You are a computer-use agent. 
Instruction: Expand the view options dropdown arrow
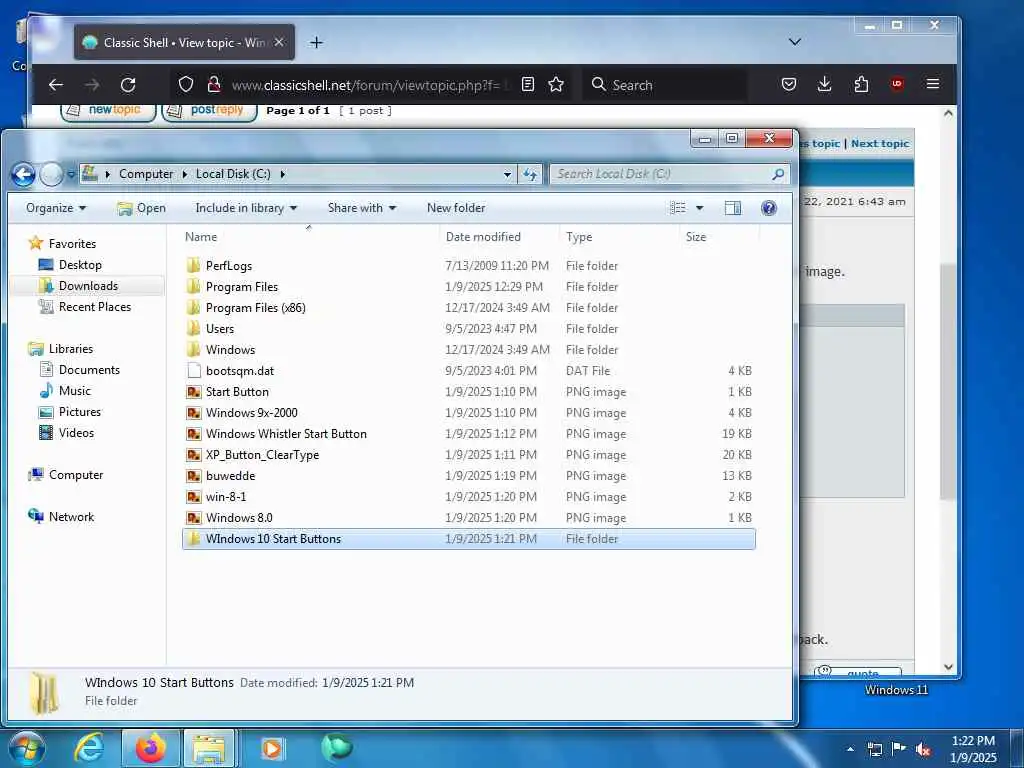(x=699, y=208)
